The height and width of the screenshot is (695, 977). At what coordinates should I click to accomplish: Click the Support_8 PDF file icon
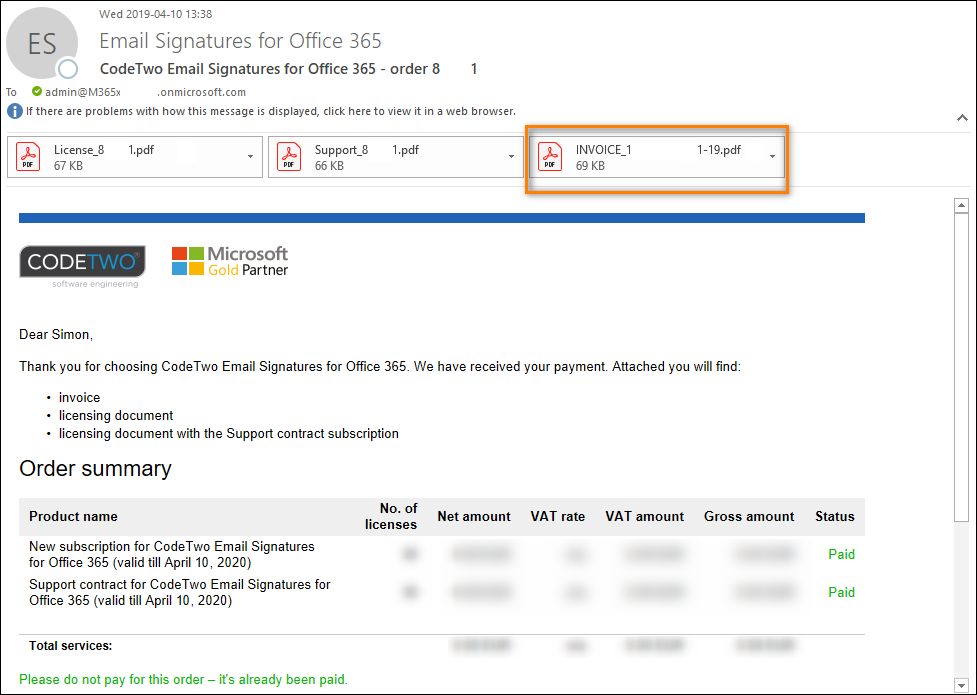(x=289, y=156)
